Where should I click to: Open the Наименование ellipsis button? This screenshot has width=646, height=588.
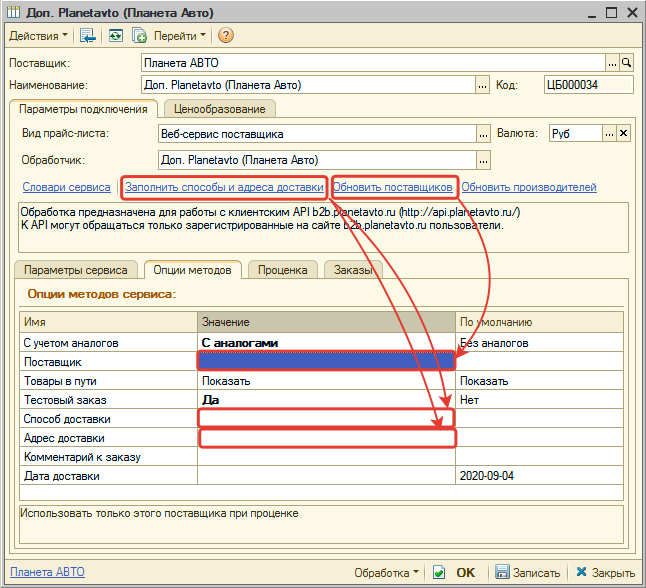482,85
